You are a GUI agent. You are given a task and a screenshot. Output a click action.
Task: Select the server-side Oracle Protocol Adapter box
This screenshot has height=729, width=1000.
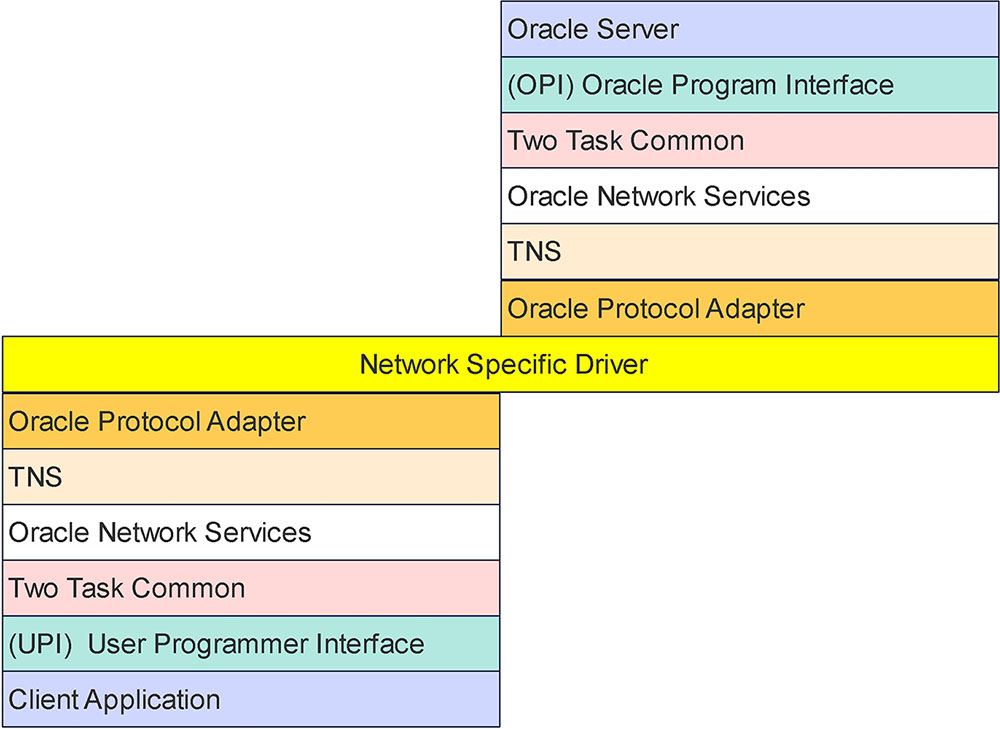pos(749,308)
